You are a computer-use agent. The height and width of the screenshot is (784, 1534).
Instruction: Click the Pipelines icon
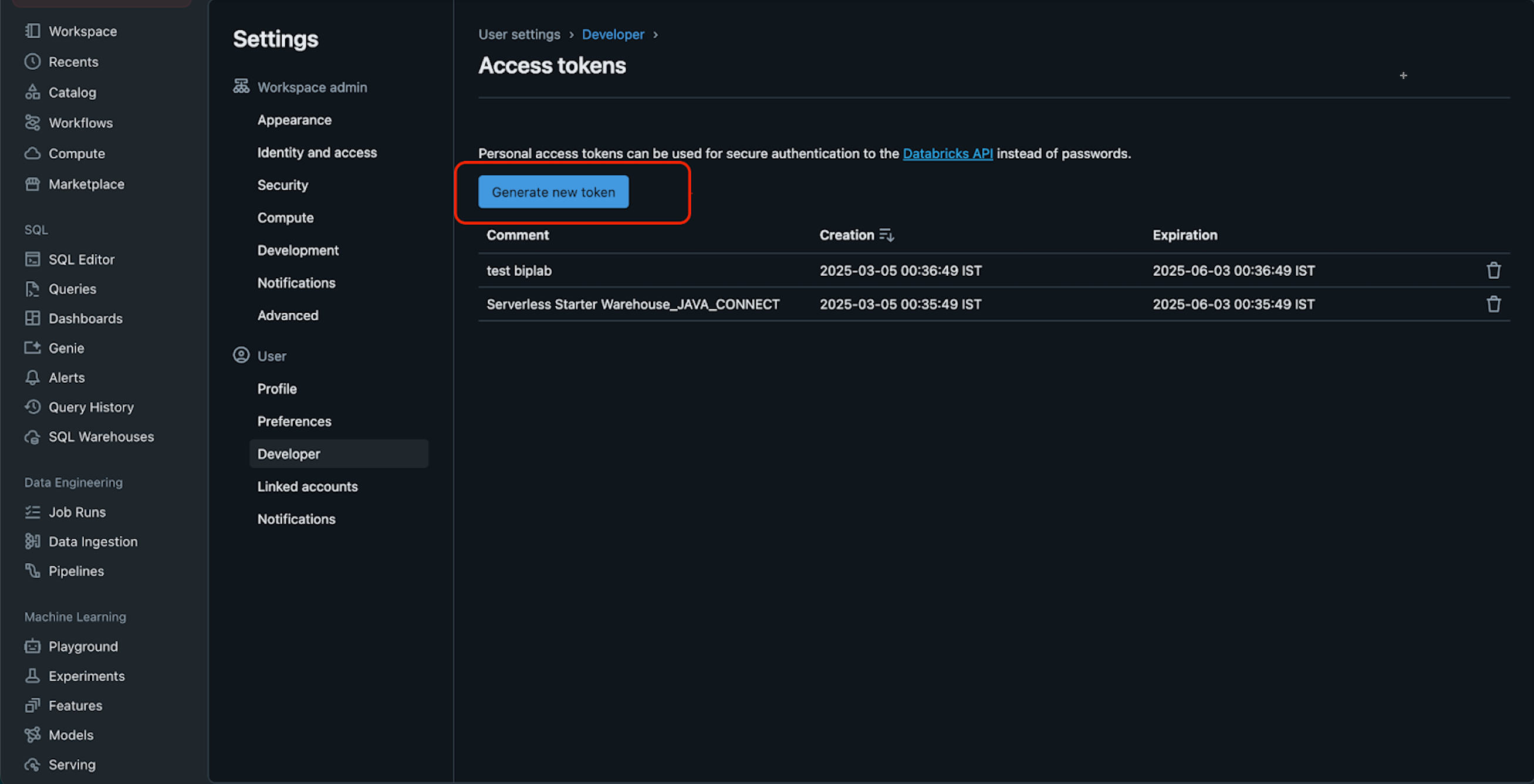coord(32,571)
